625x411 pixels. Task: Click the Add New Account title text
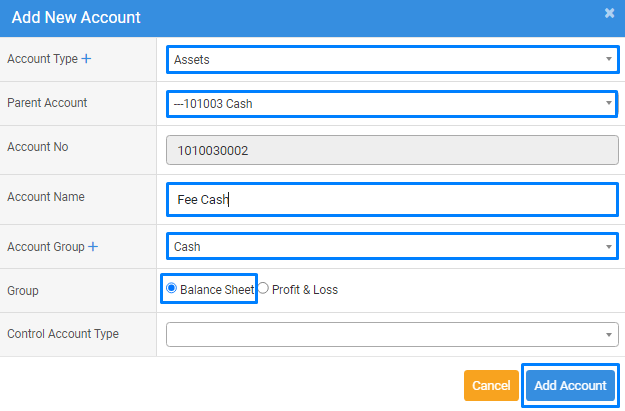coord(76,17)
